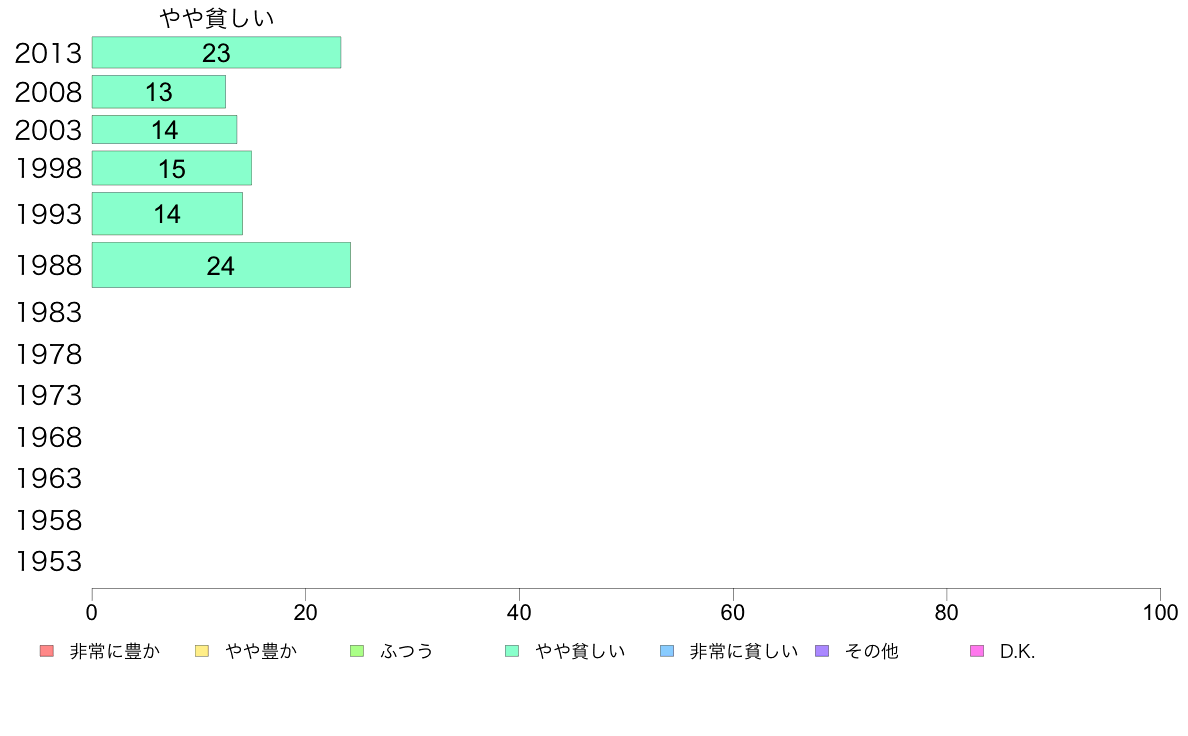The width and height of the screenshot is (1188, 736).
Task: Select the 2008 bar showing 13
Action: [159, 92]
